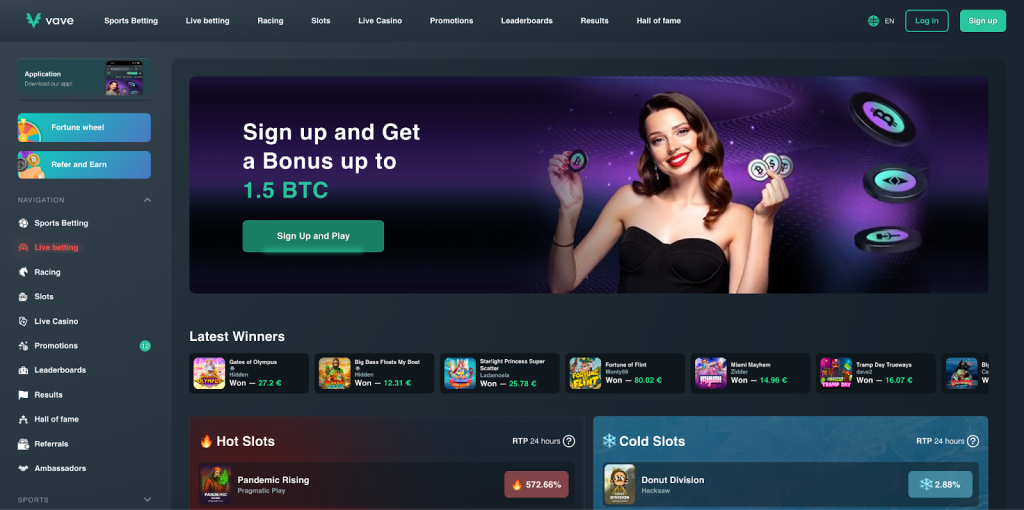This screenshot has height=510, width=1024.
Task: Expand the Sports section chevron
Action: 147,500
